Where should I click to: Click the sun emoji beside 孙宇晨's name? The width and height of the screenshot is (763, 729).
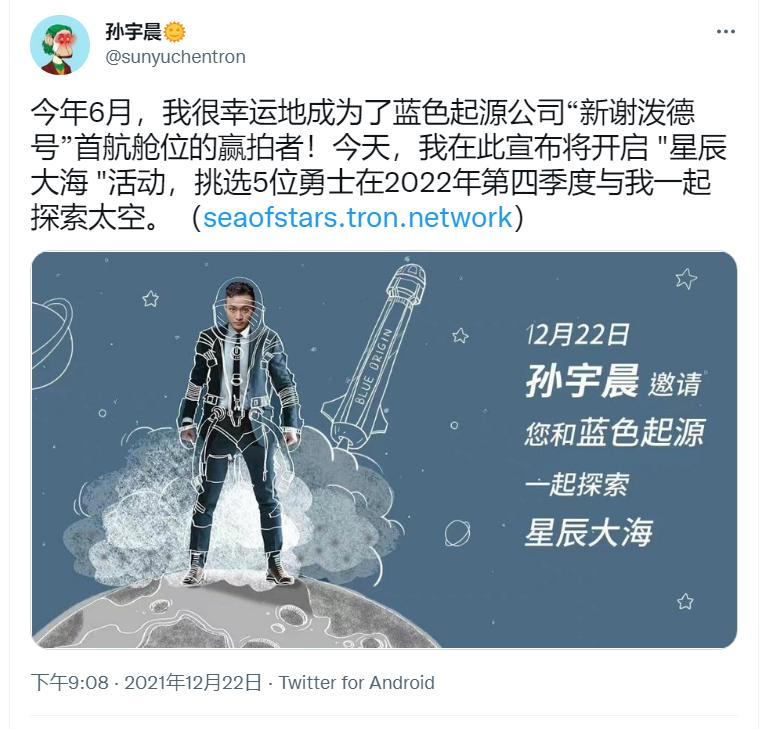pyautogui.click(x=174, y=32)
